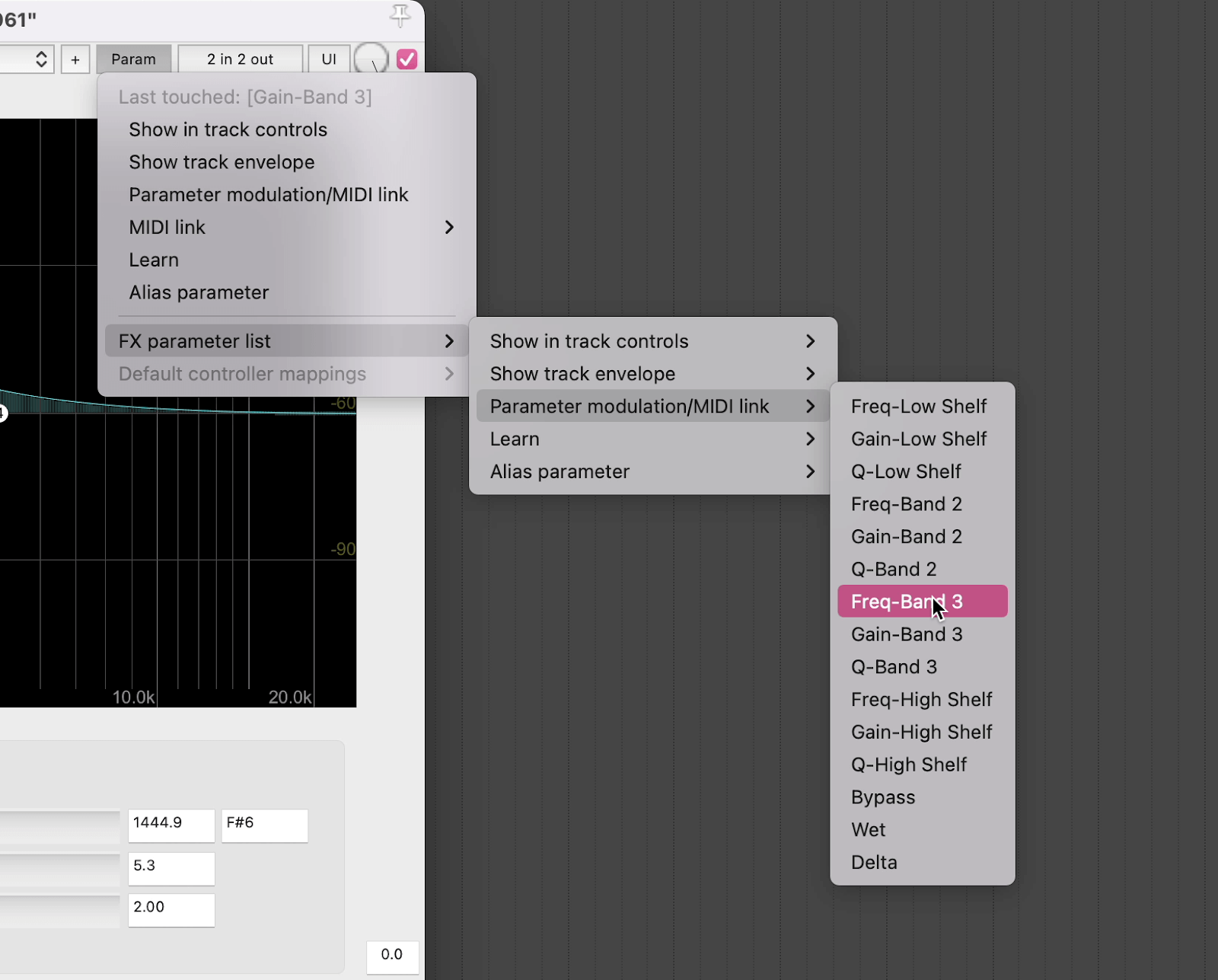This screenshot has height=980, width=1218.
Task: Click the + icon to add a parameter
Action: coord(75,59)
